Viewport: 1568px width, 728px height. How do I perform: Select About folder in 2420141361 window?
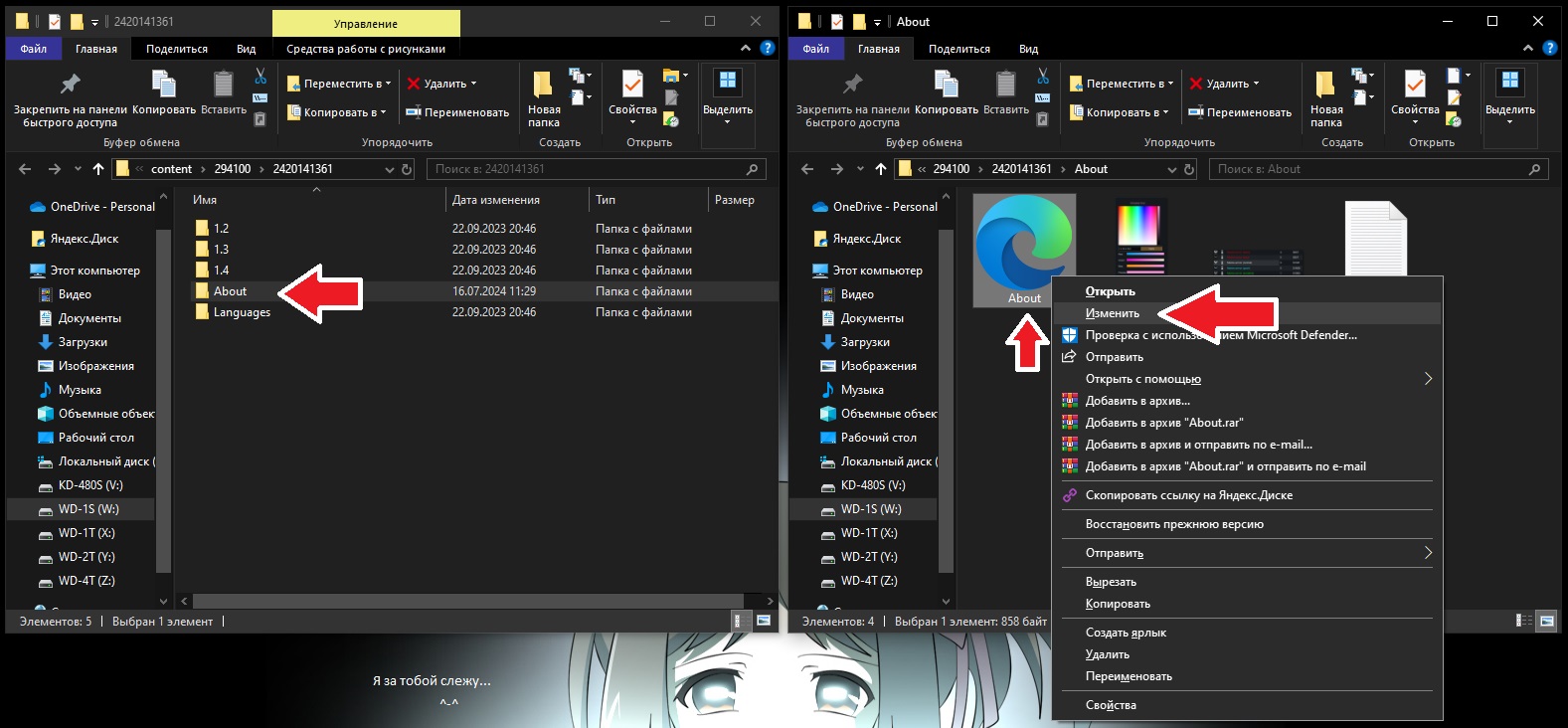230,291
